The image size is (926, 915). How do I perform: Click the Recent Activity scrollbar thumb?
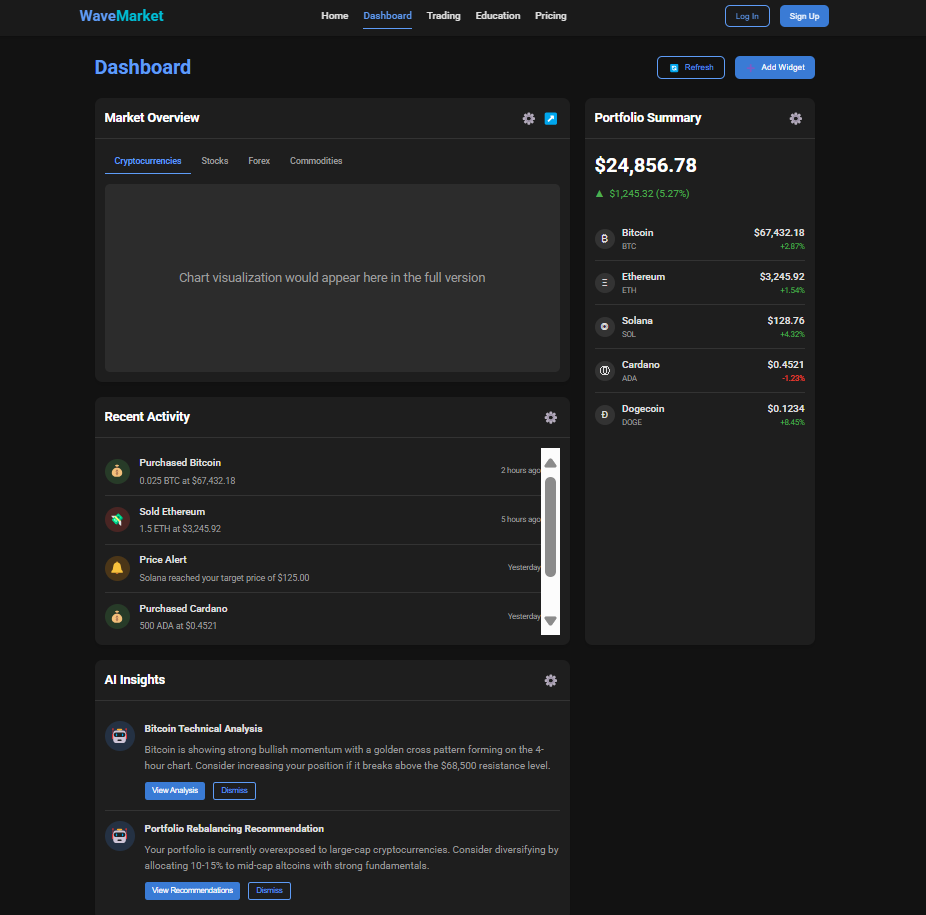coord(550,527)
